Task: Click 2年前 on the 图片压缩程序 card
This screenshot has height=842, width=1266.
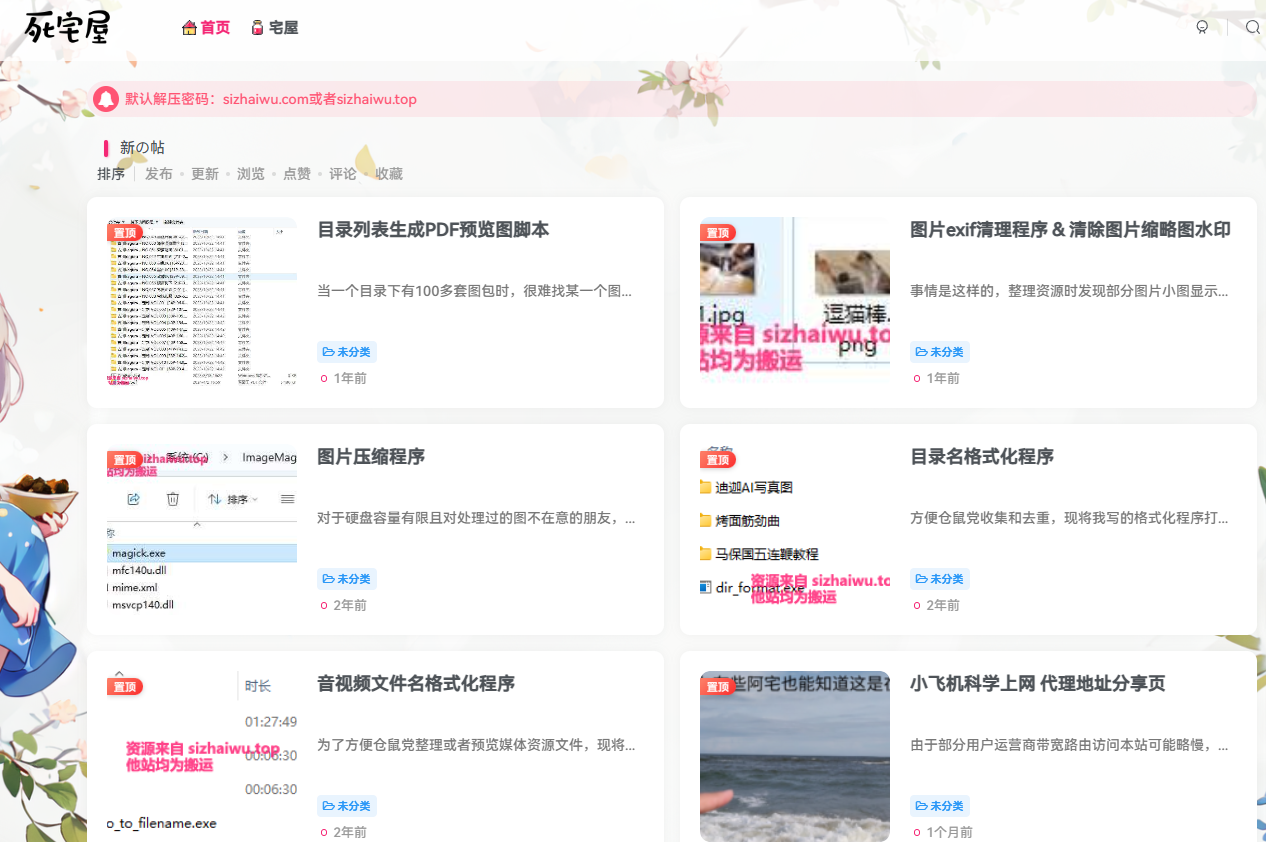Action: coord(350,605)
